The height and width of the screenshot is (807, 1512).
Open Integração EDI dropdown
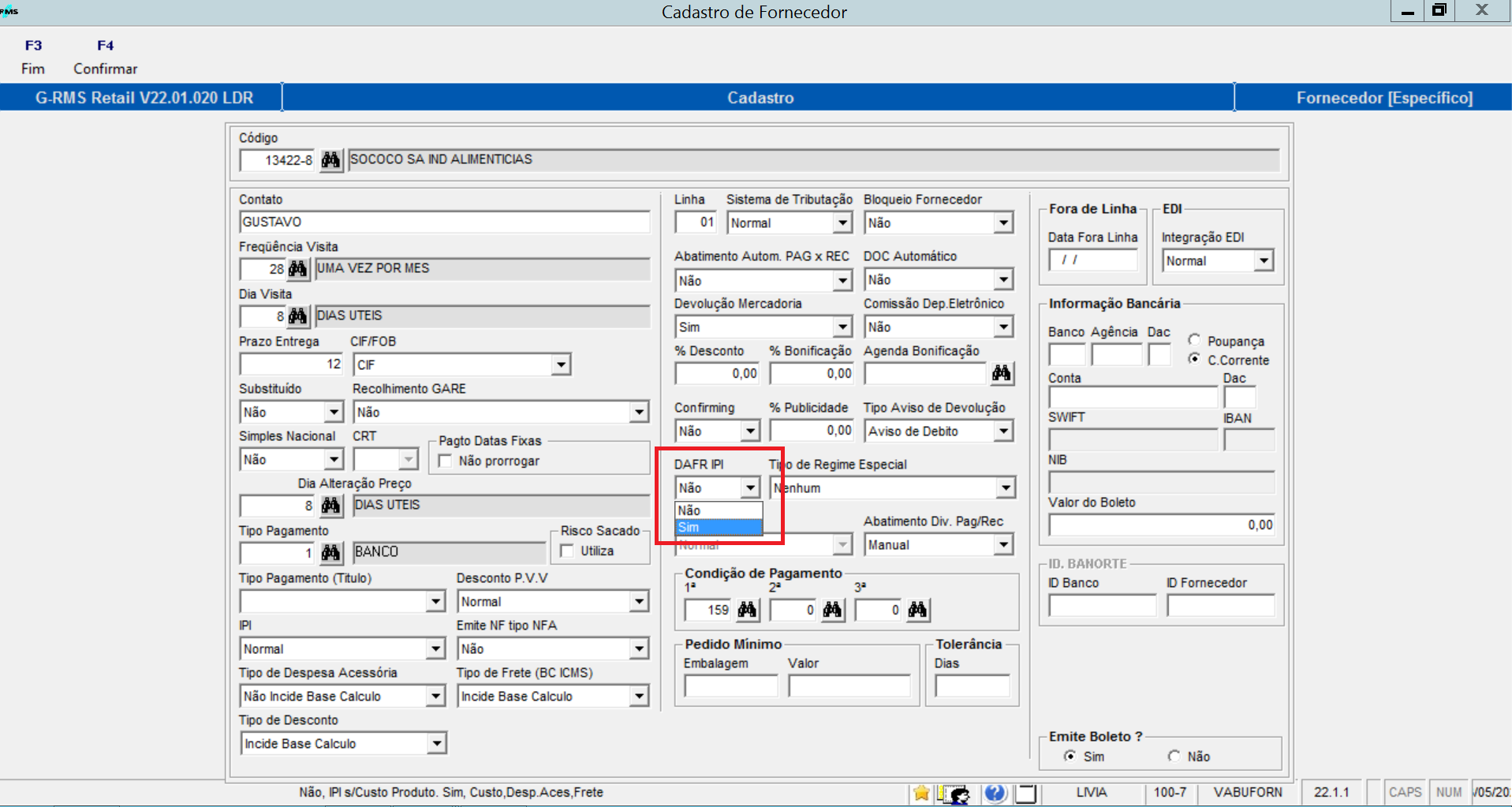pyautogui.click(x=1264, y=260)
